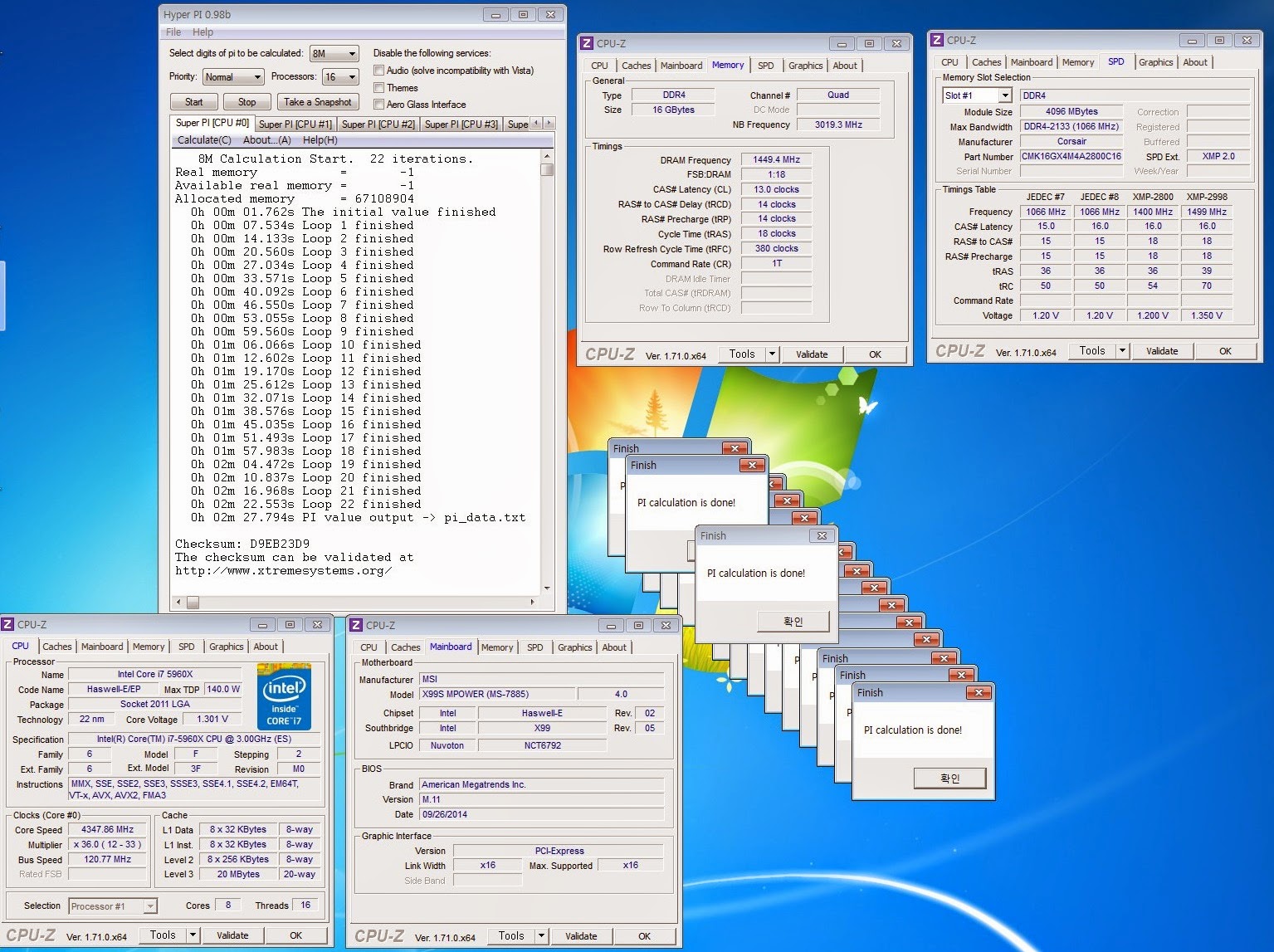Open the Slot #1 memory slot dropdown
The height and width of the screenshot is (952, 1274).
pyautogui.click(x=977, y=95)
